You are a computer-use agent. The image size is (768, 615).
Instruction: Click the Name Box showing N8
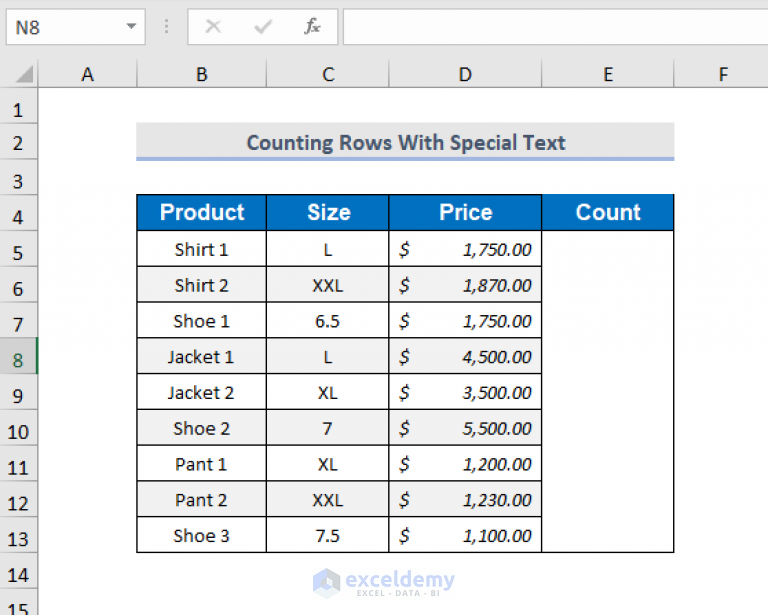[x=75, y=27]
